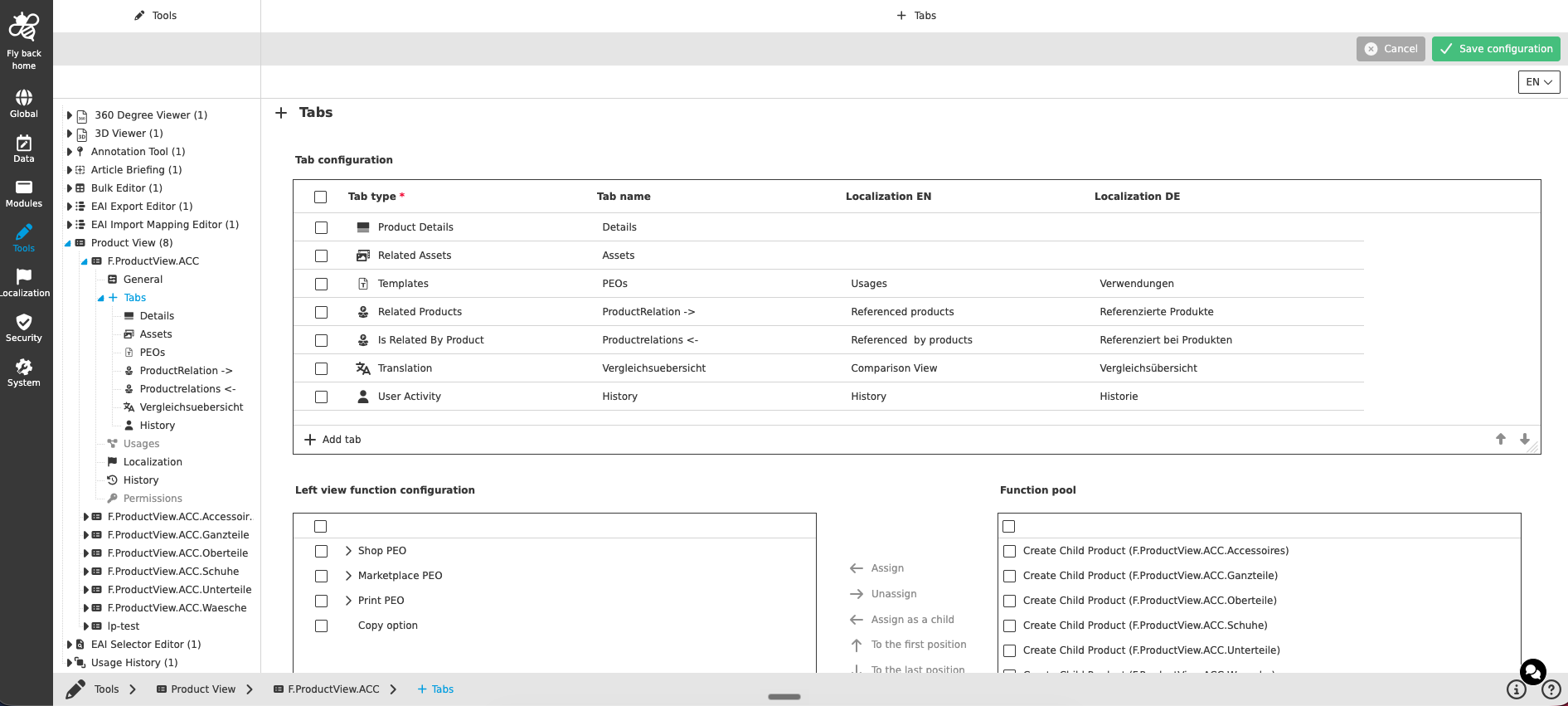Move selected tab up with arrow
The height and width of the screenshot is (706, 1568).
click(x=1501, y=439)
